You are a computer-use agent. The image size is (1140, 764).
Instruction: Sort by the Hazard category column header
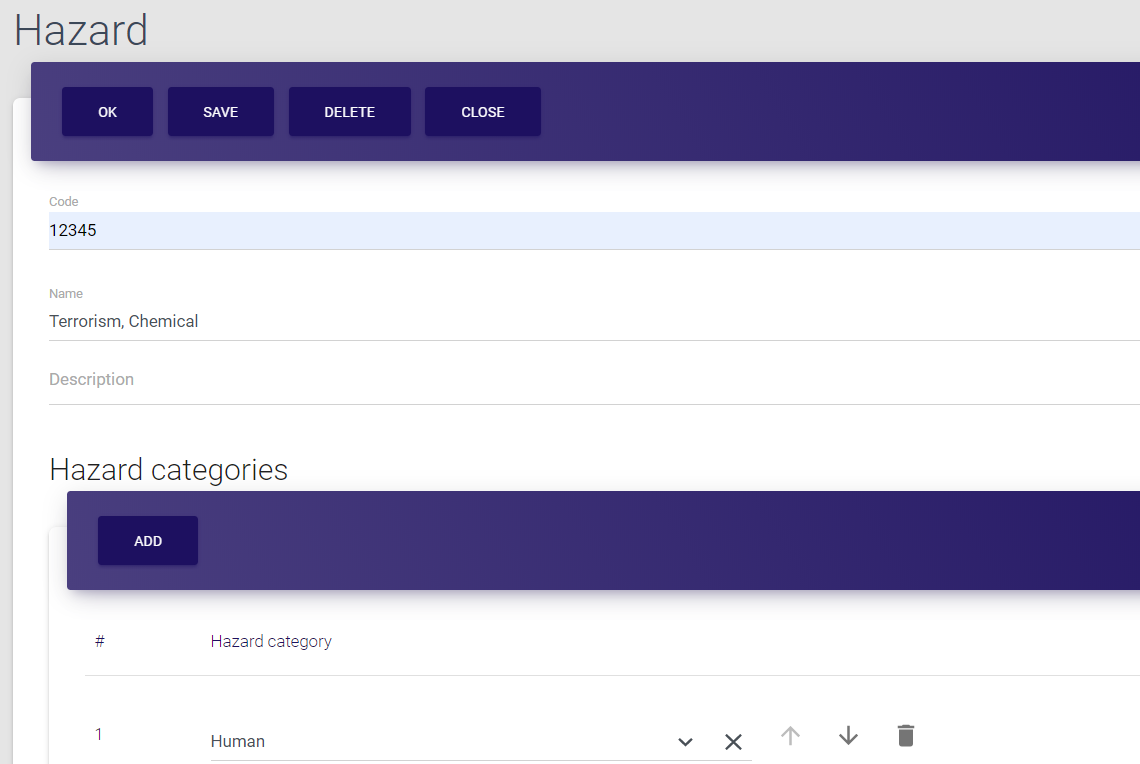271,641
